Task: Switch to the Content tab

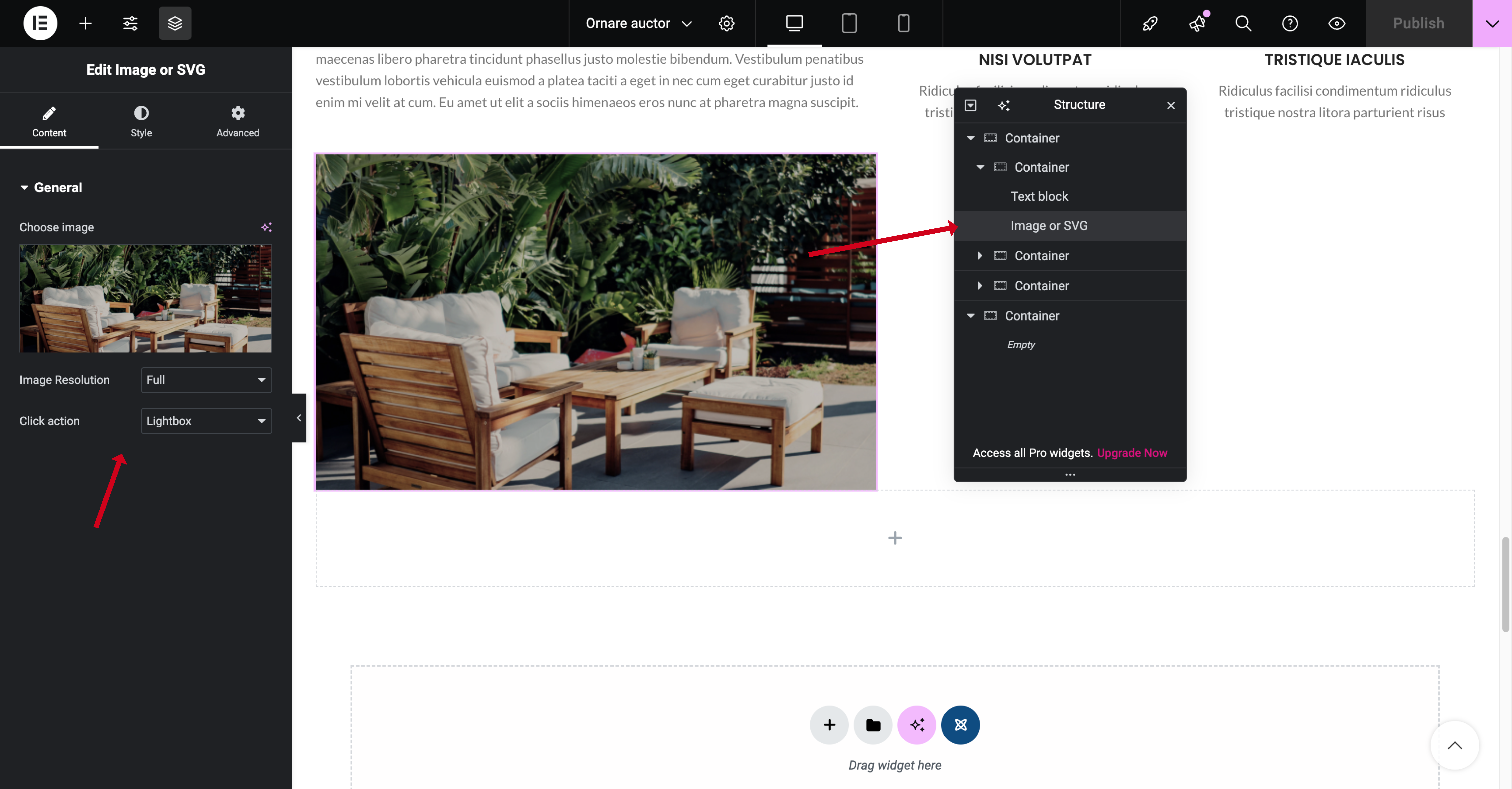Action: pos(49,122)
